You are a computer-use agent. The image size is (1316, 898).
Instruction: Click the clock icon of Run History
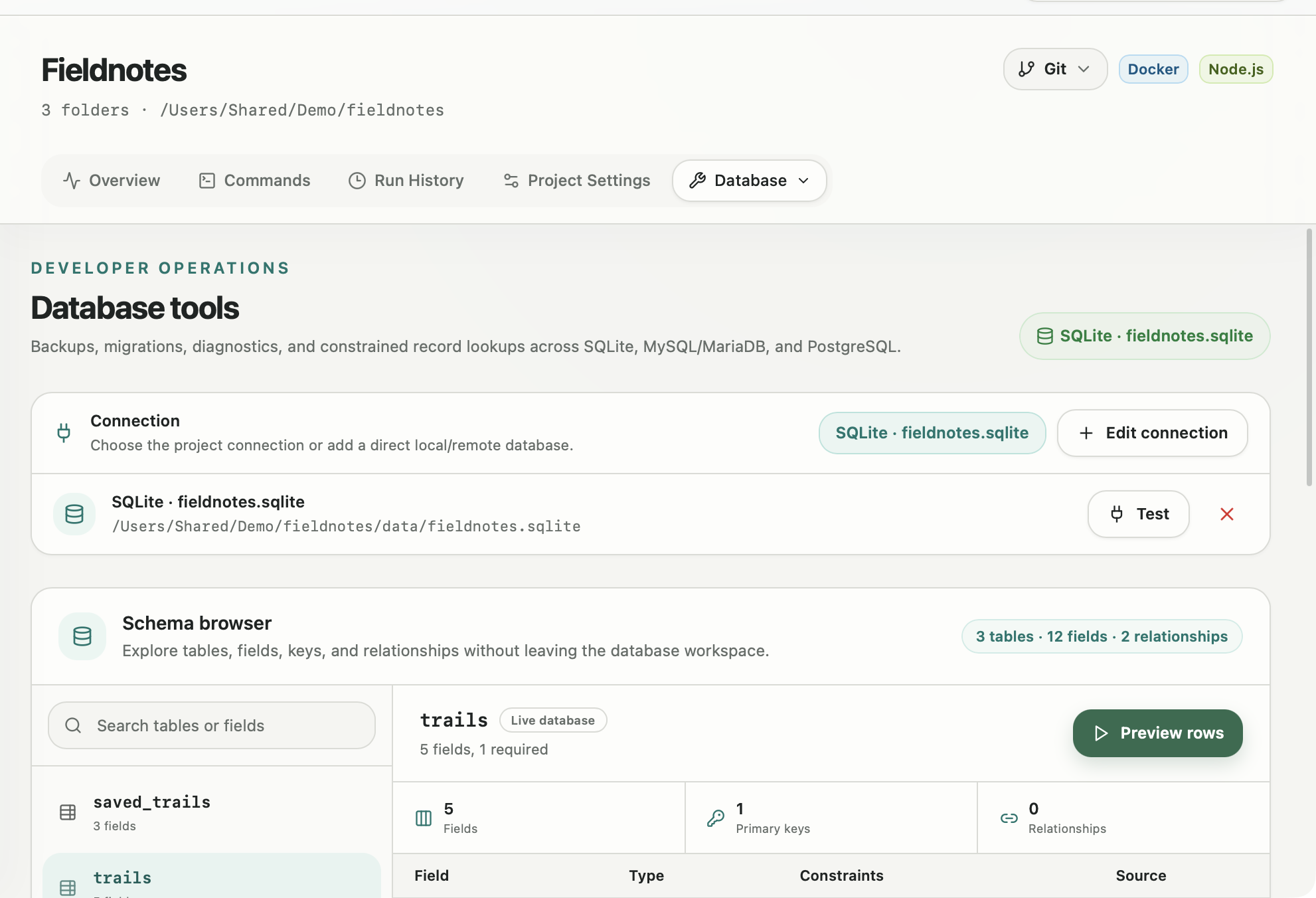pos(357,181)
